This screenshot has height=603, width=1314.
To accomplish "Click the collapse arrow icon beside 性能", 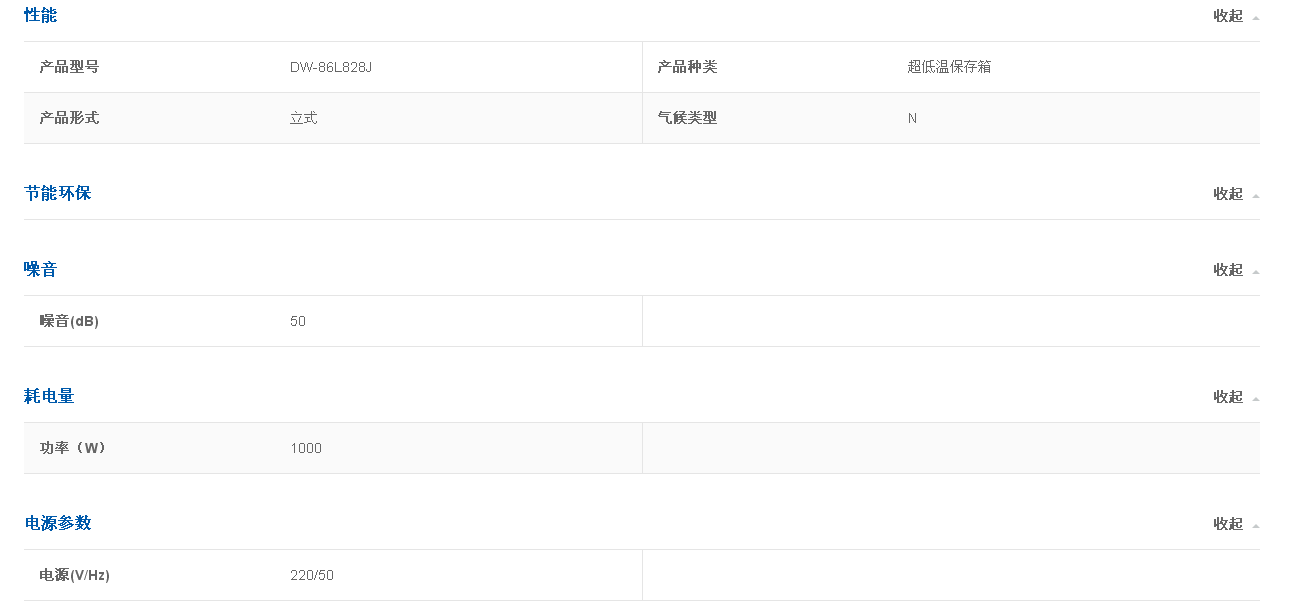I will coord(1255,17).
